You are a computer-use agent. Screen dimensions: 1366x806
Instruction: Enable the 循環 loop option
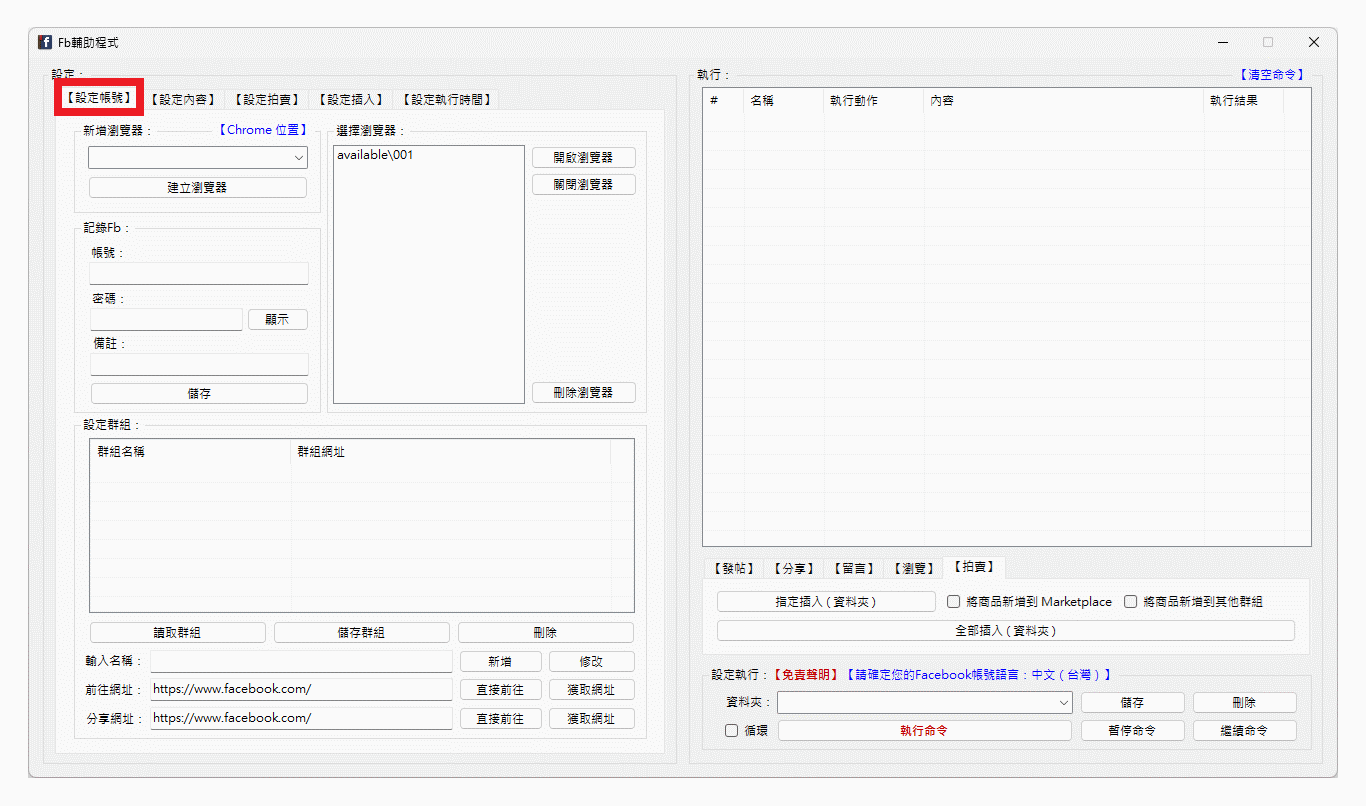(730, 730)
